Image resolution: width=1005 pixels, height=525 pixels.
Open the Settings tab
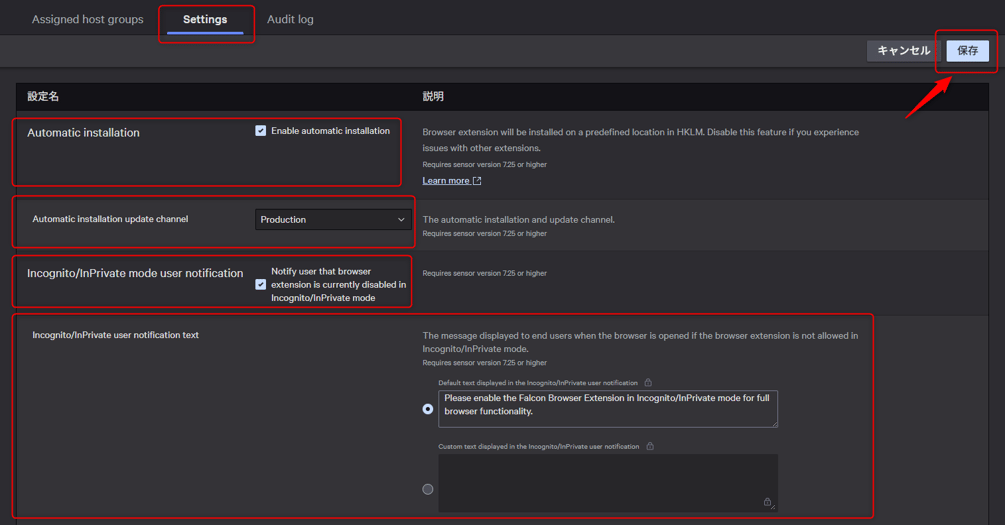[x=205, y=19]
